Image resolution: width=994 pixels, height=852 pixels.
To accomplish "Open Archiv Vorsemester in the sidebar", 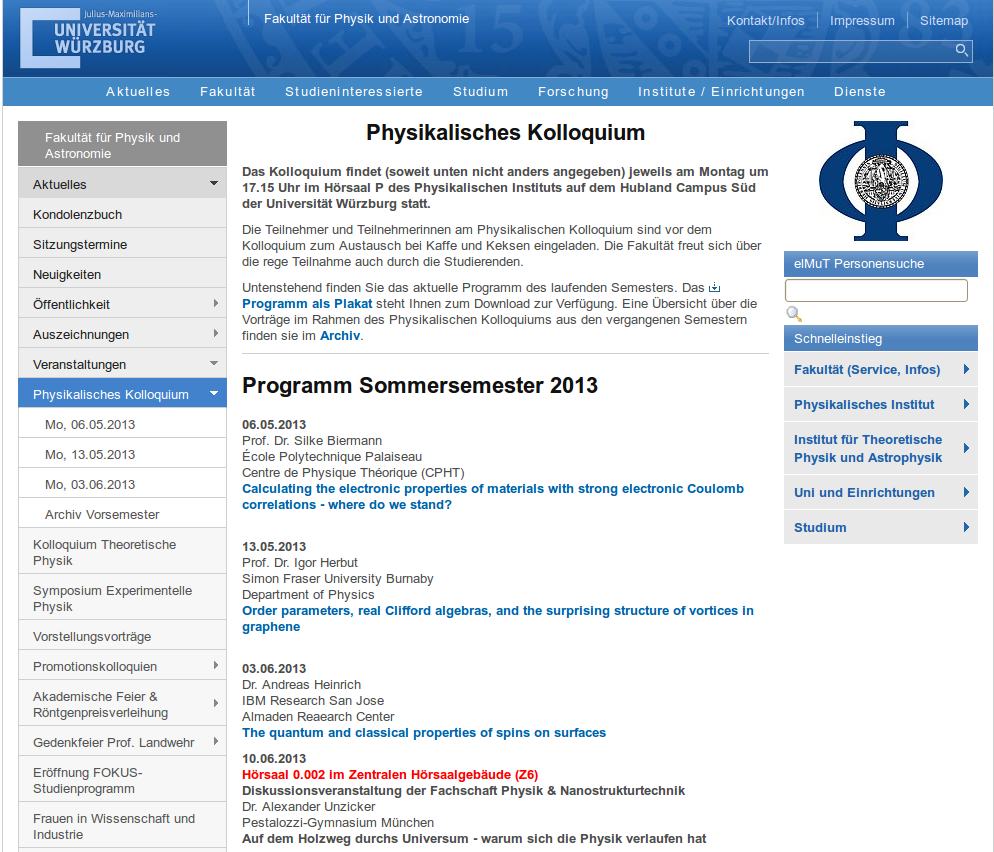I will (122, 514).
